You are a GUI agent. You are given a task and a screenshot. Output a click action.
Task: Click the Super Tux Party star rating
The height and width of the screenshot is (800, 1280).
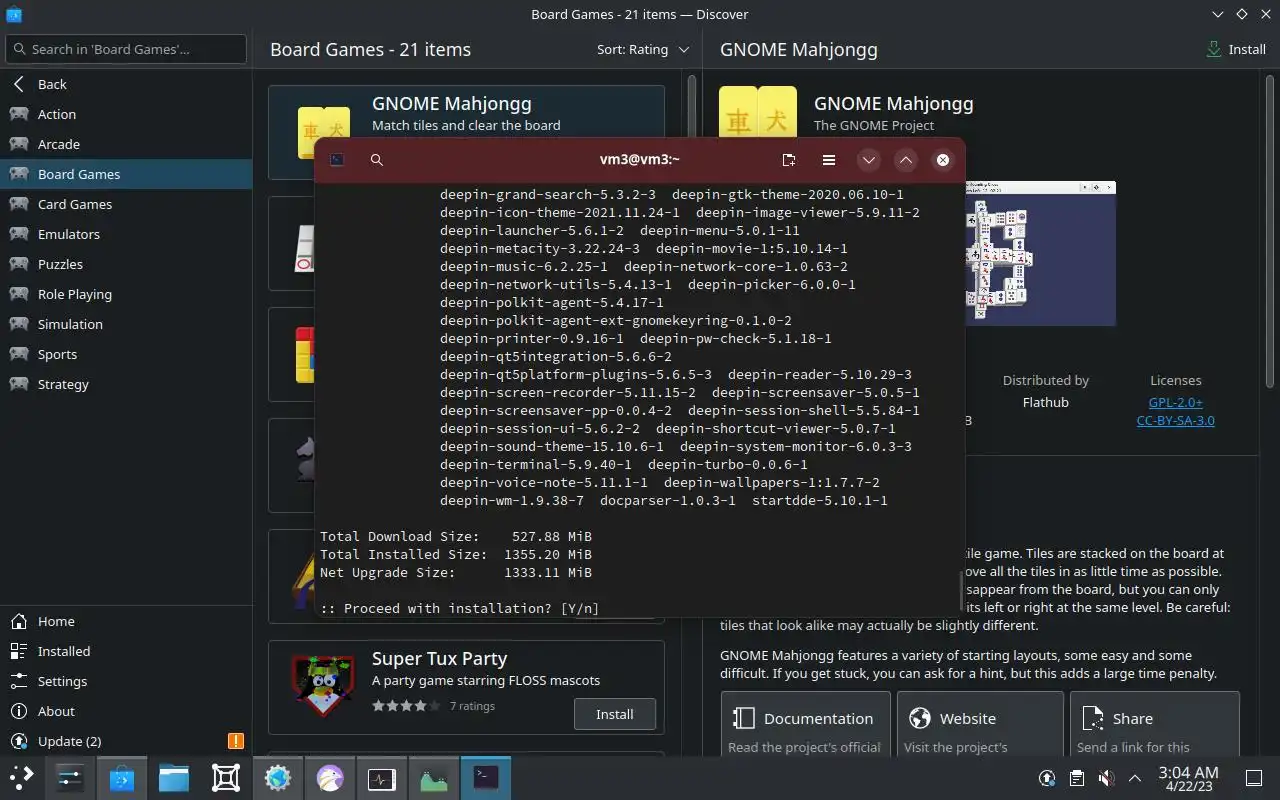pos(406,706)
